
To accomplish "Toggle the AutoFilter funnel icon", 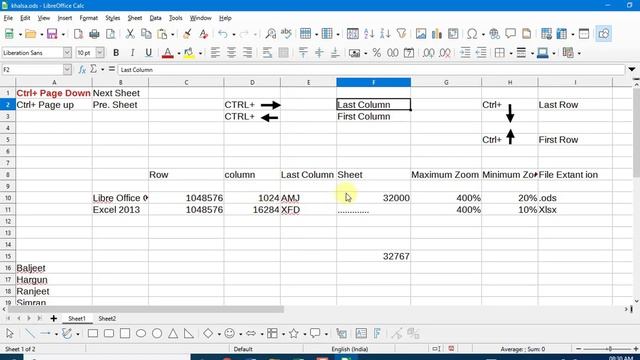I will click(401, 34).
